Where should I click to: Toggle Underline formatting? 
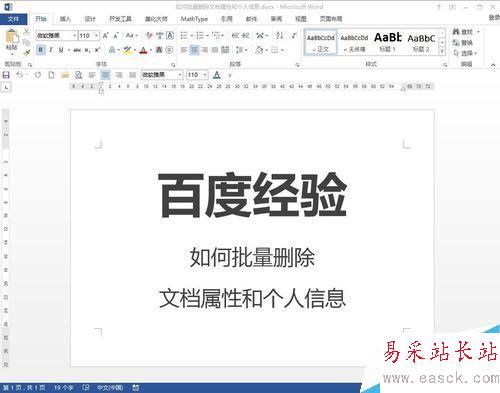61,50
